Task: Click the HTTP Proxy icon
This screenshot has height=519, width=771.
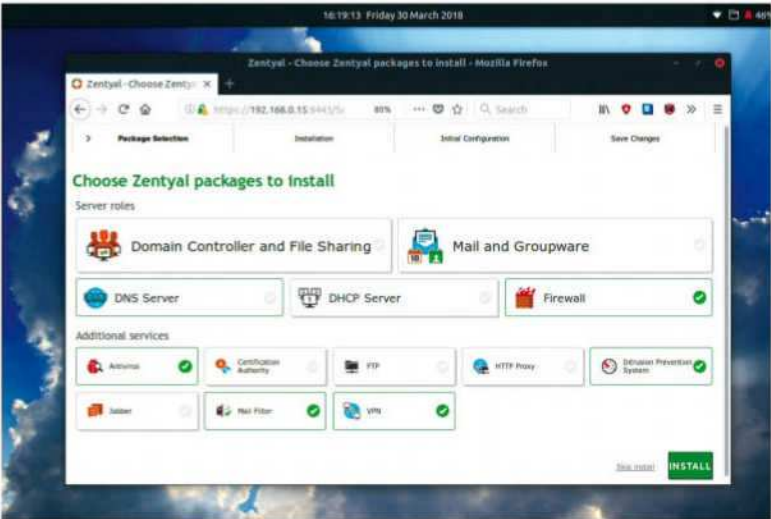Action: click(480, 366)
